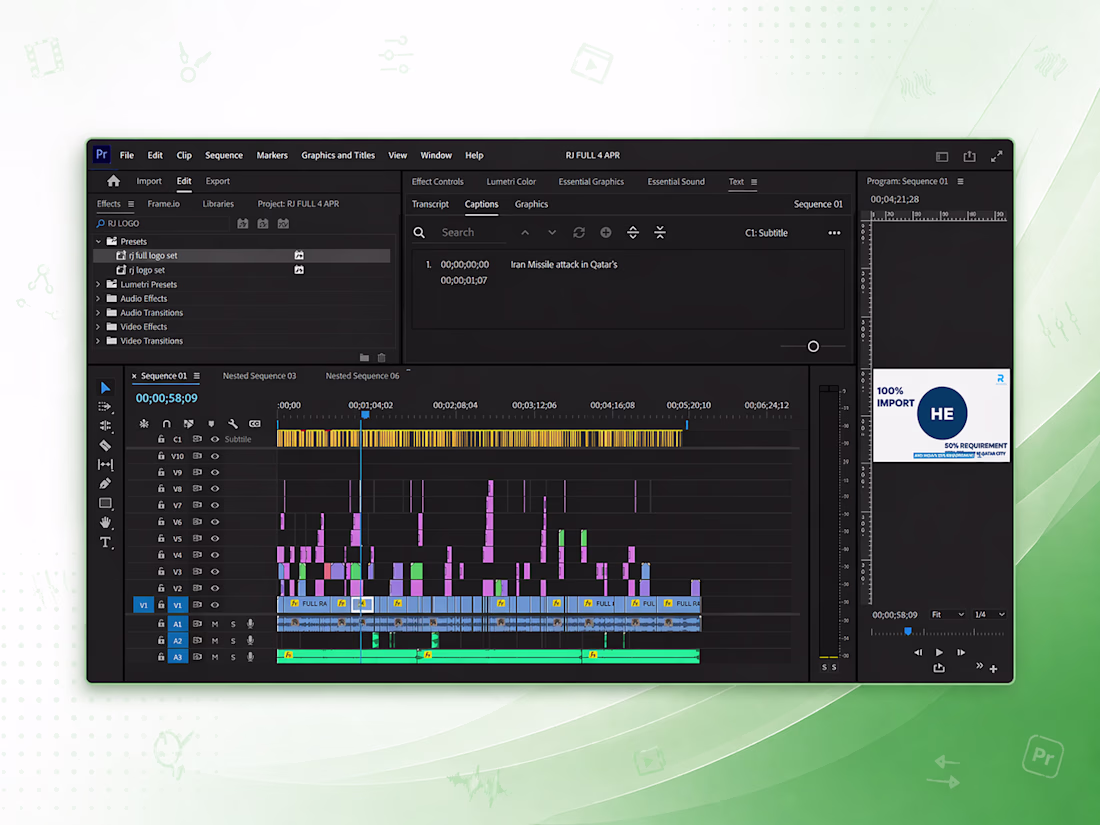1100x825 pixels.
Task: Toggle the caption track CC button
Action: pos(255,424)
